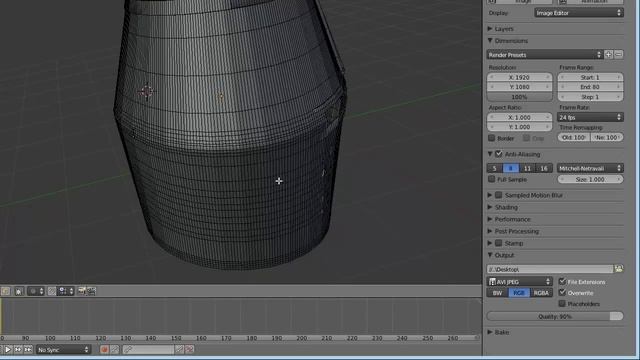640x360 pixels.
Task: Open the No Sync dropdown
Action: point(63,350)
